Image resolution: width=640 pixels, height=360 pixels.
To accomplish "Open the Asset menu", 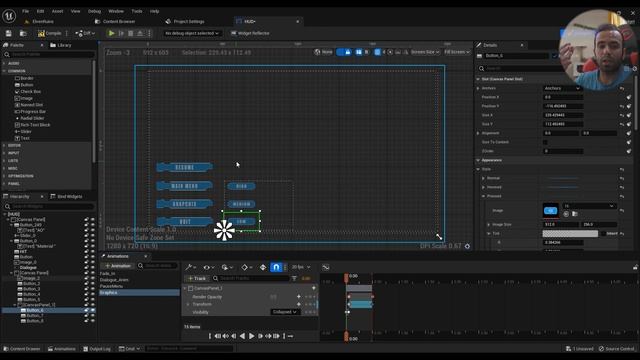I will [57, 11].
